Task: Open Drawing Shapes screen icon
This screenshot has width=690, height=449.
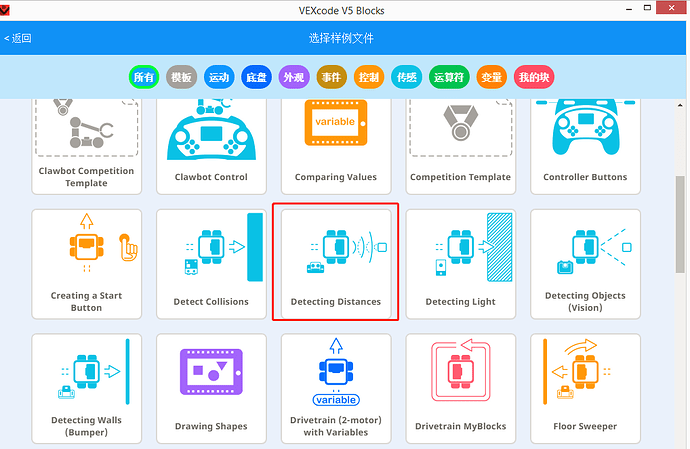Action: coord(211,372)
